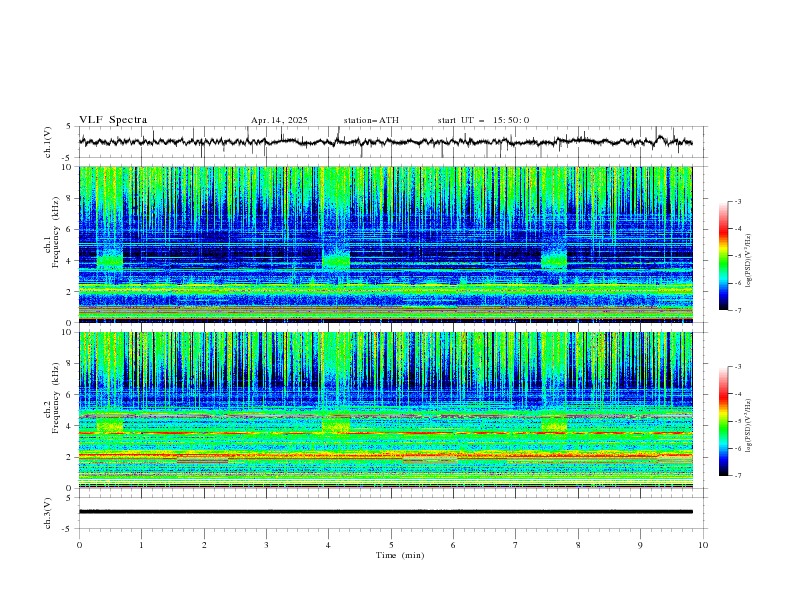Click the 'ch.3(V)' axis label

click(48, 513)
